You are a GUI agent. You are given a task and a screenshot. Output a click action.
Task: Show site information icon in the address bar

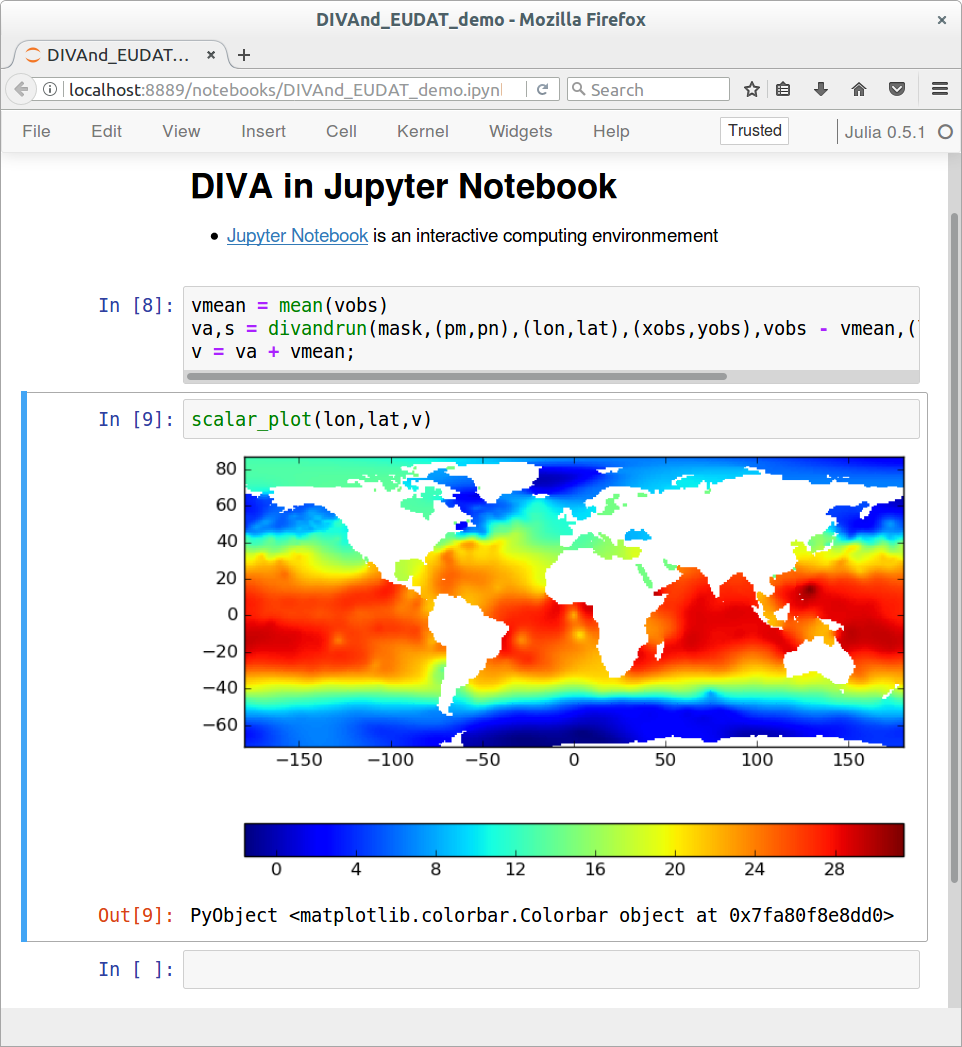51,90
